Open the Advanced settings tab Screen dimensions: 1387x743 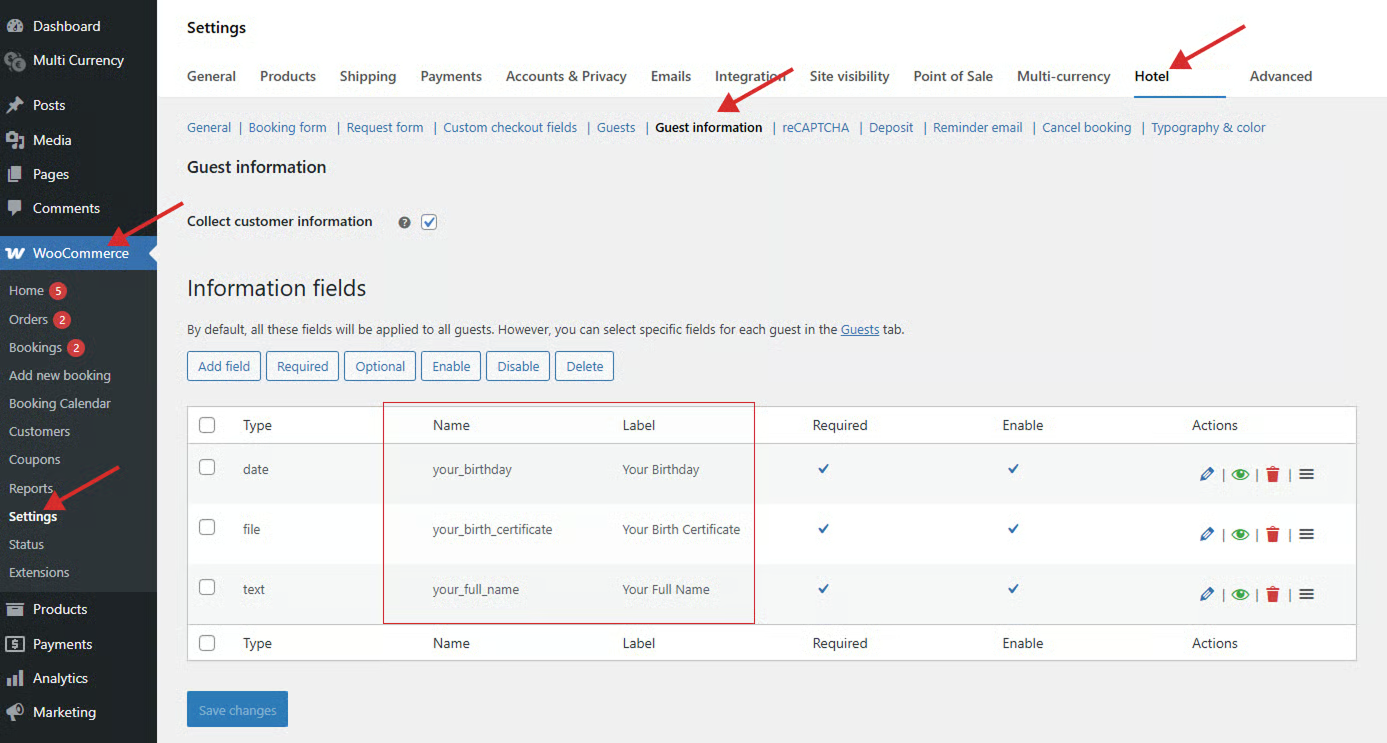coord(1280,76)
